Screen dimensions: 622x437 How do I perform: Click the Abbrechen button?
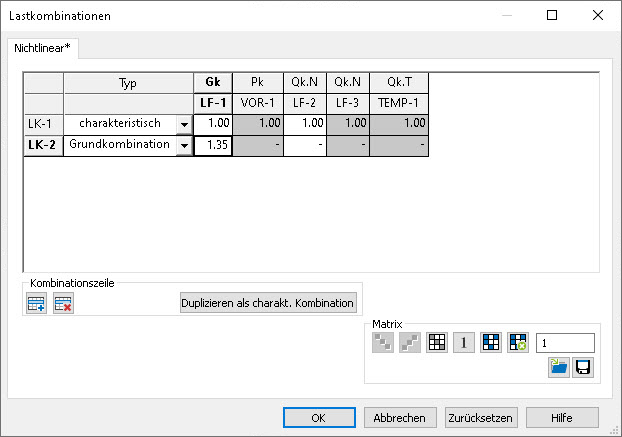(x=400, y=417)
